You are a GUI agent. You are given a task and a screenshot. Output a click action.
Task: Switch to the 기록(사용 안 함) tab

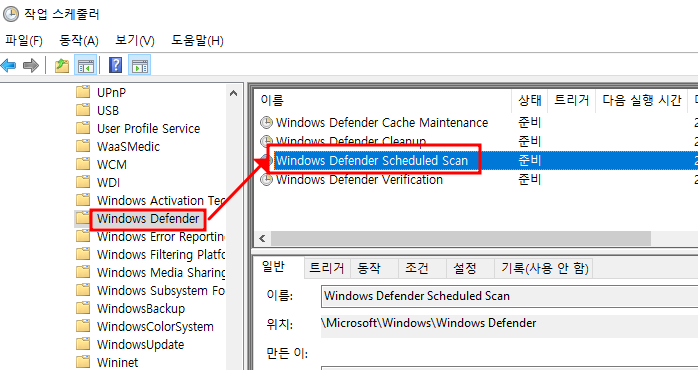click(545, 268)
